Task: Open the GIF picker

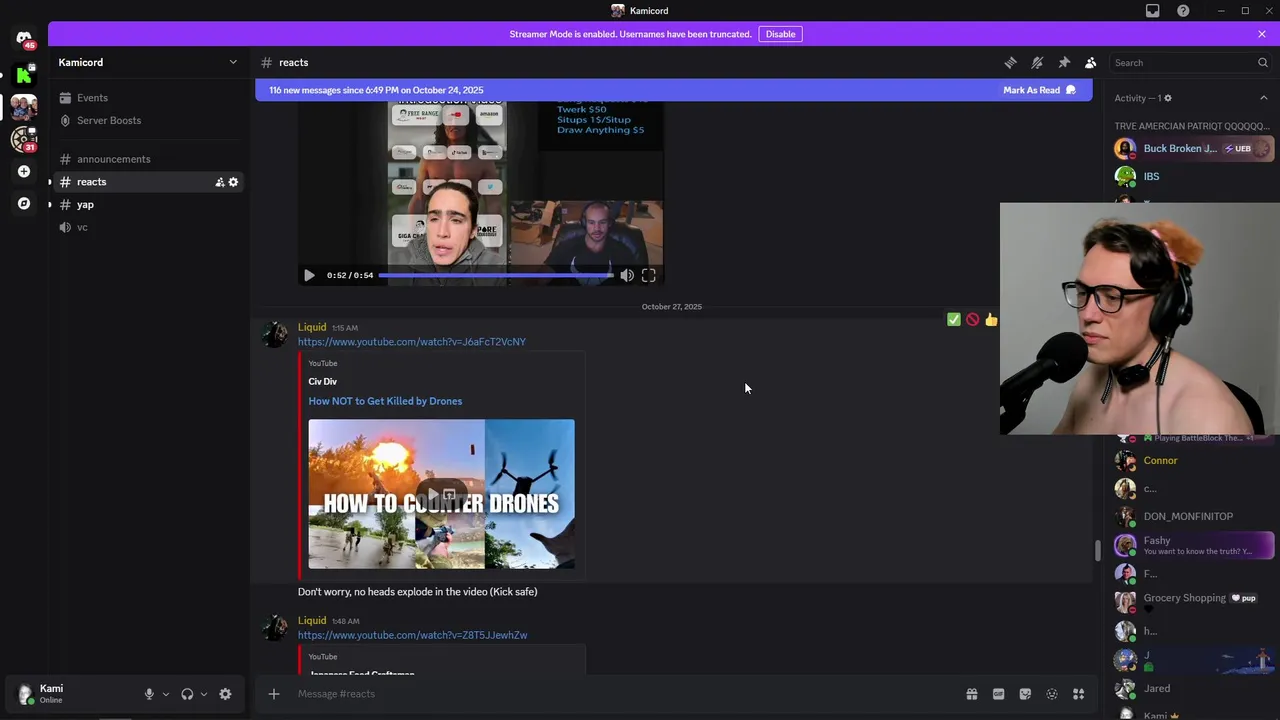Action: [998, 694]
